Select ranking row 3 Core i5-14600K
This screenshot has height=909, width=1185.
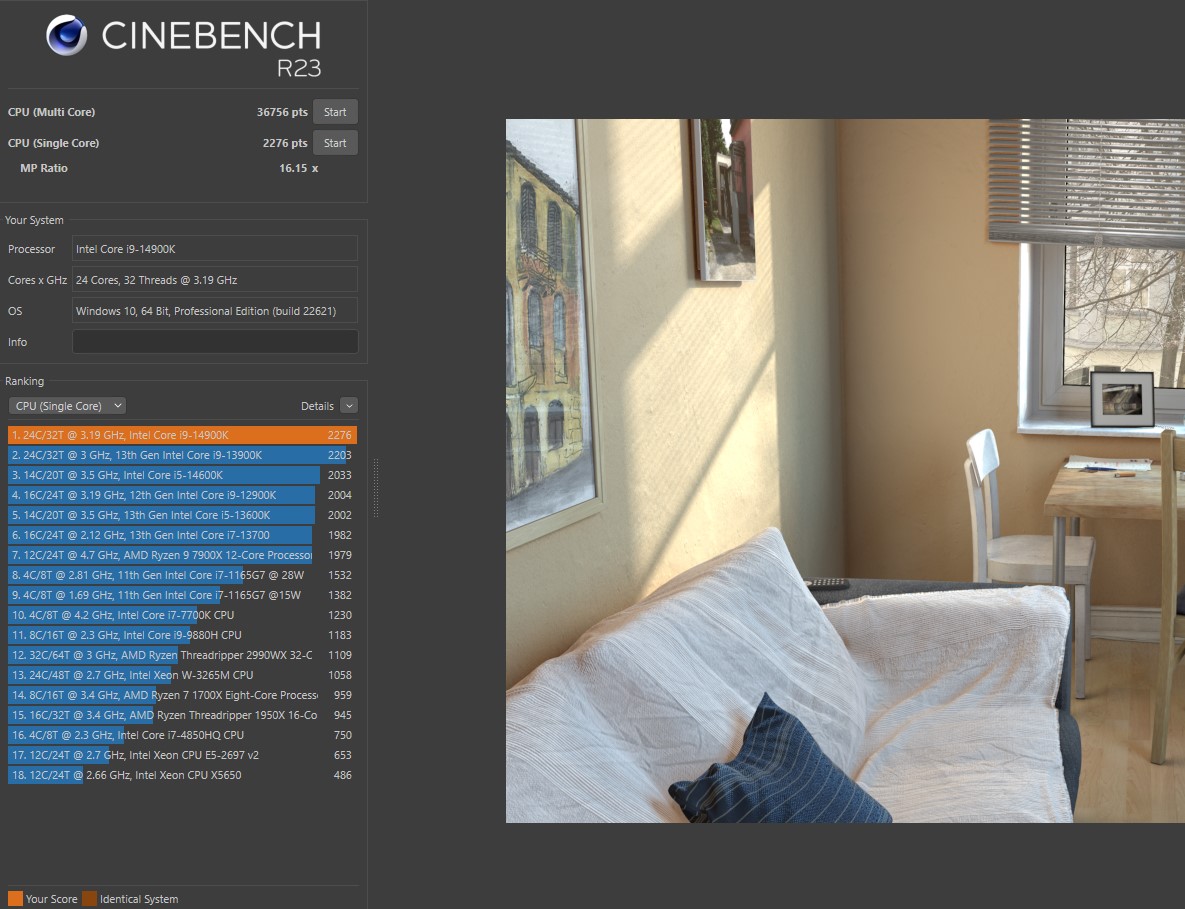coord(182,475)
